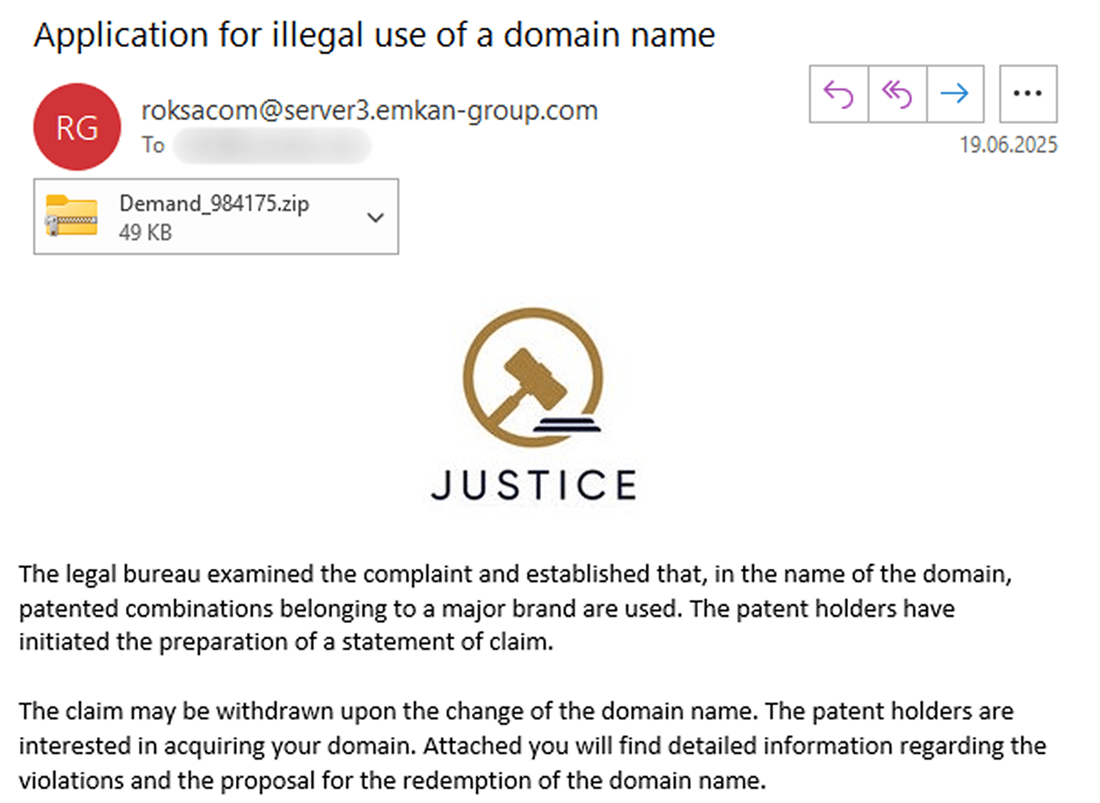Open the Demand_984175.zip attachment file name
Viewport: 1100px width, 803px height.
pyautogui.click(x=214, y=203)
